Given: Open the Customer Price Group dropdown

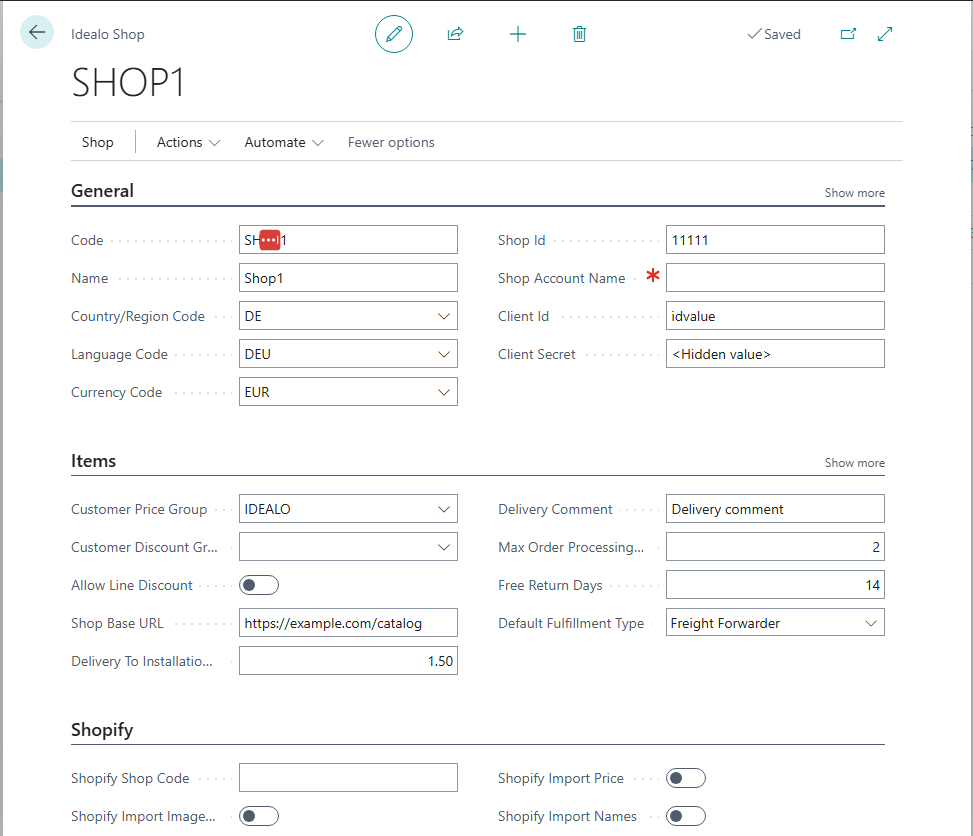Looking at the screenshot, I should click(444, 509).
